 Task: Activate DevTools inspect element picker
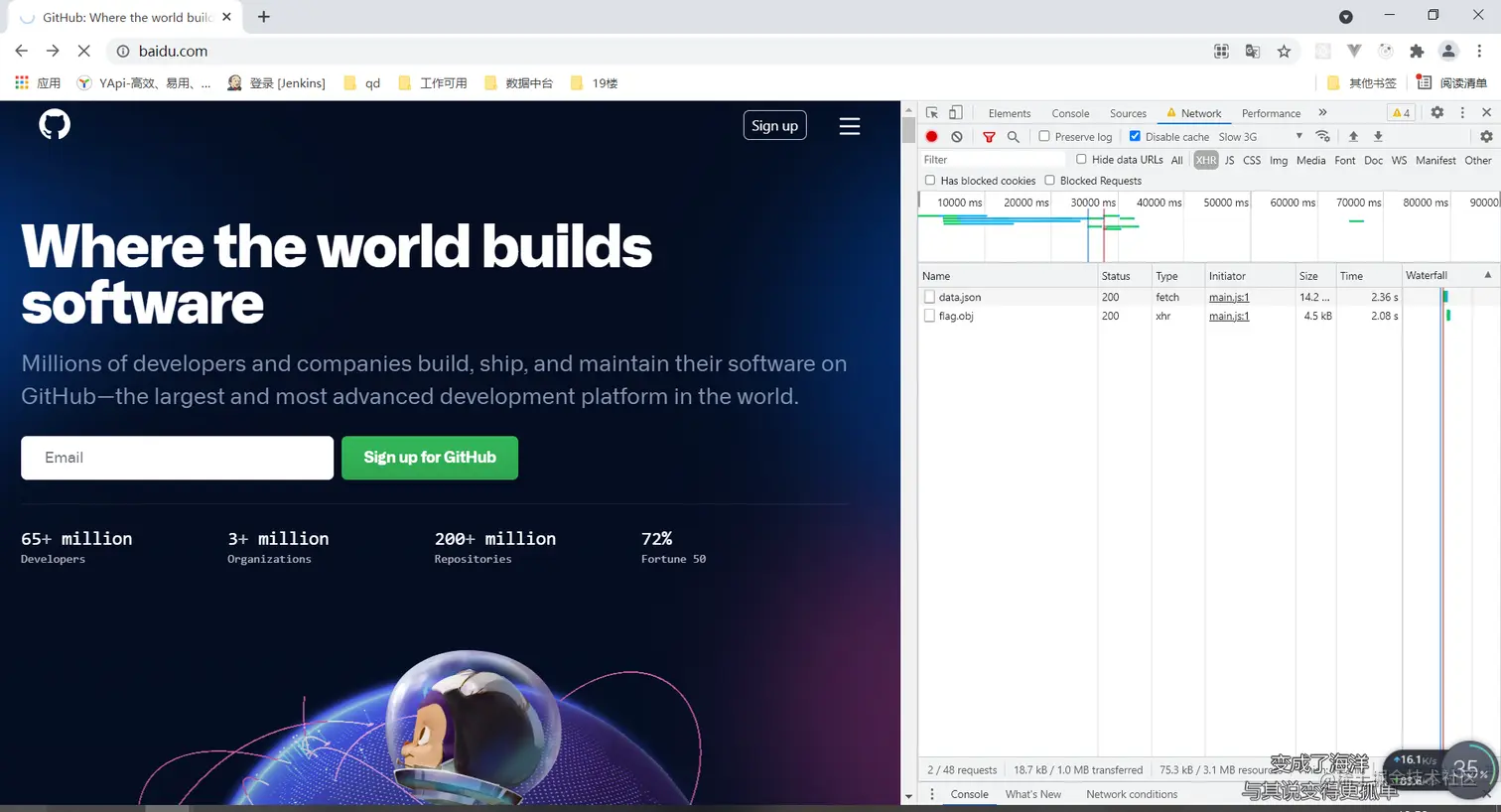coord(932,113)
